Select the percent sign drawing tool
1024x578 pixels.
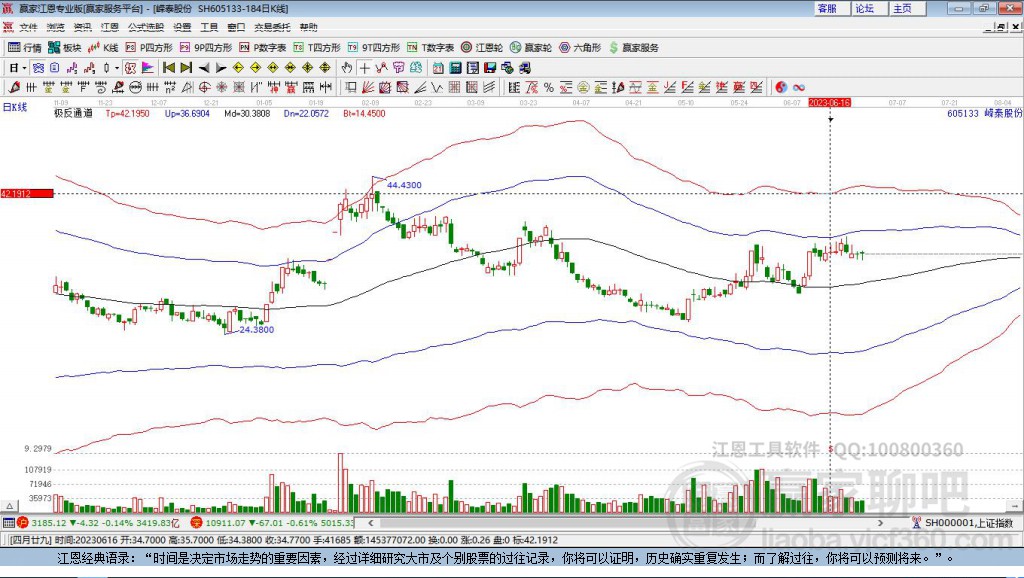(549, 87)
